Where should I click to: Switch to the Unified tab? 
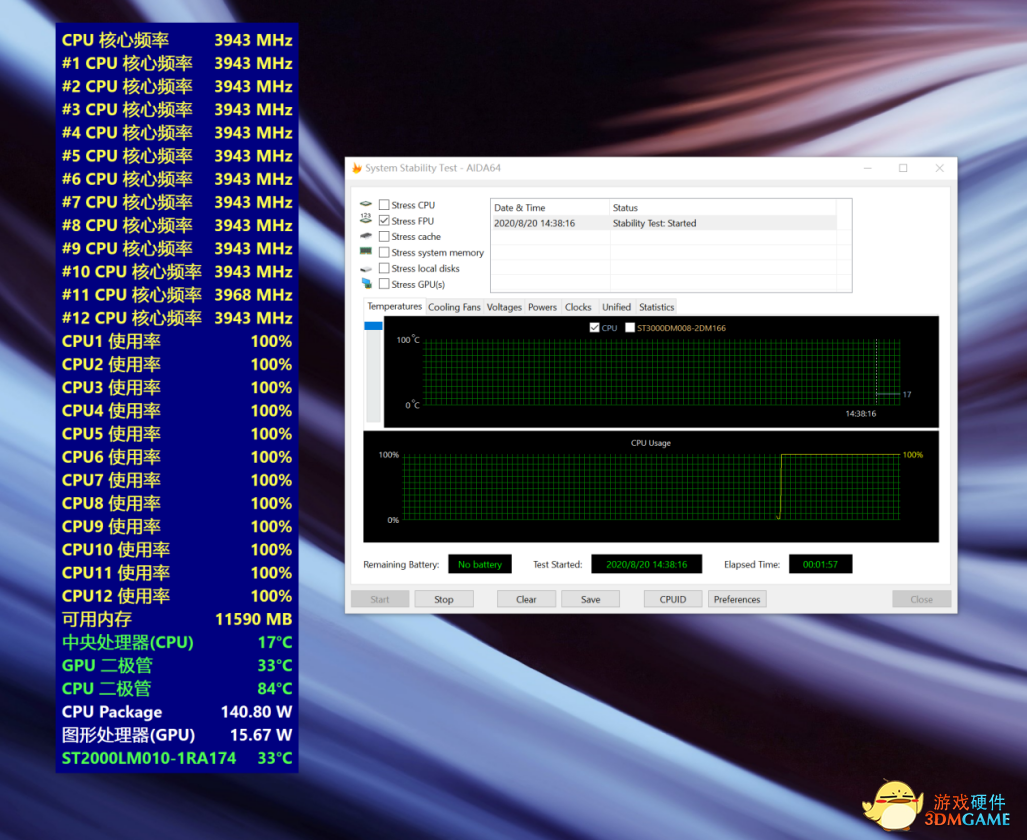click(x=616, y=307)
